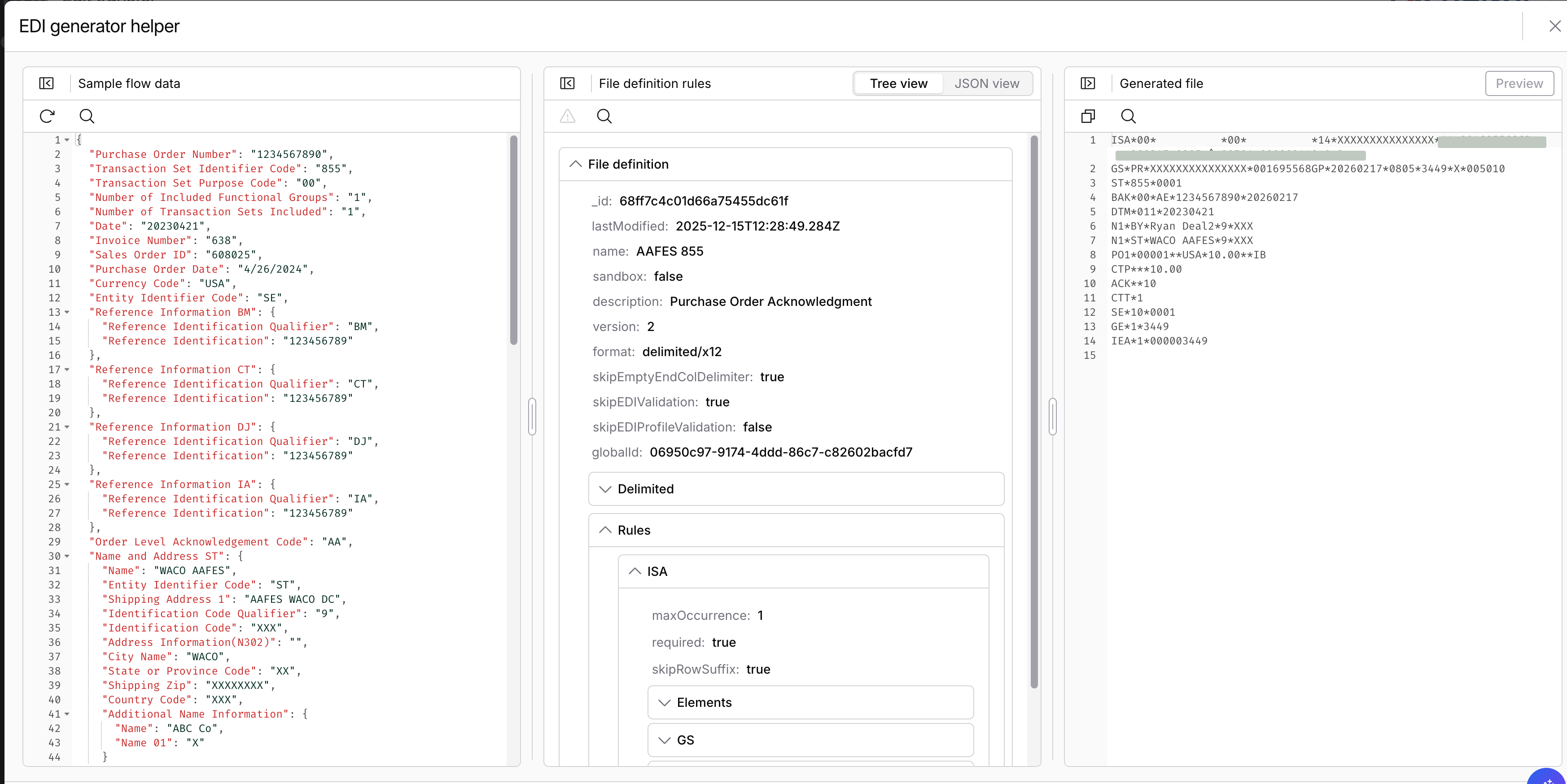
Task: Click the format value delimited/x12
Action: click(x=681, y=352)
